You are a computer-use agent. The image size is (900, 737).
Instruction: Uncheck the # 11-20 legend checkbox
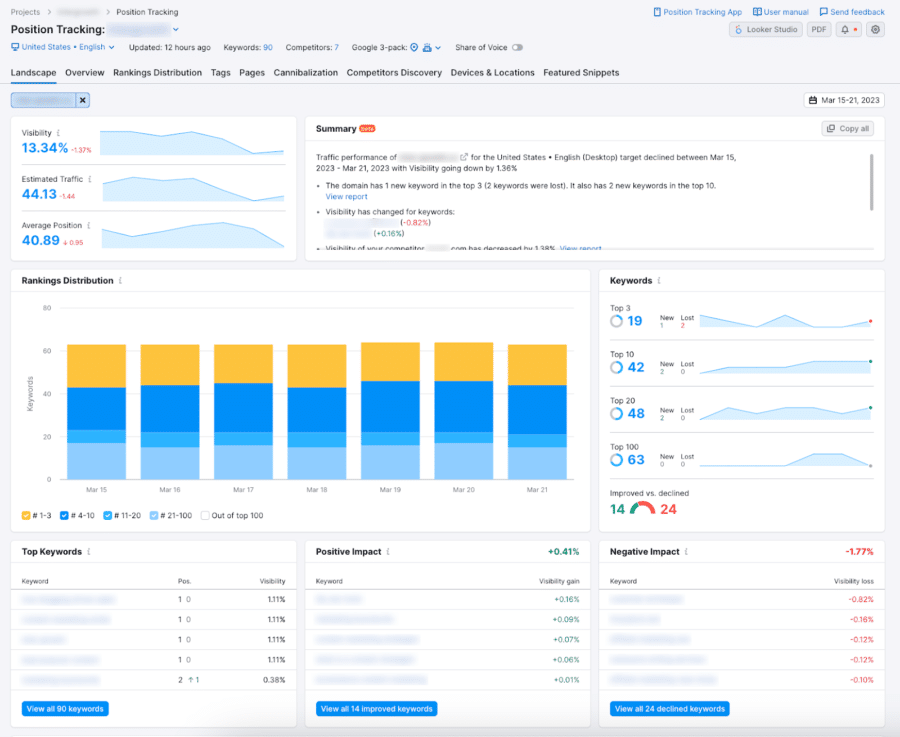[107, 515]
